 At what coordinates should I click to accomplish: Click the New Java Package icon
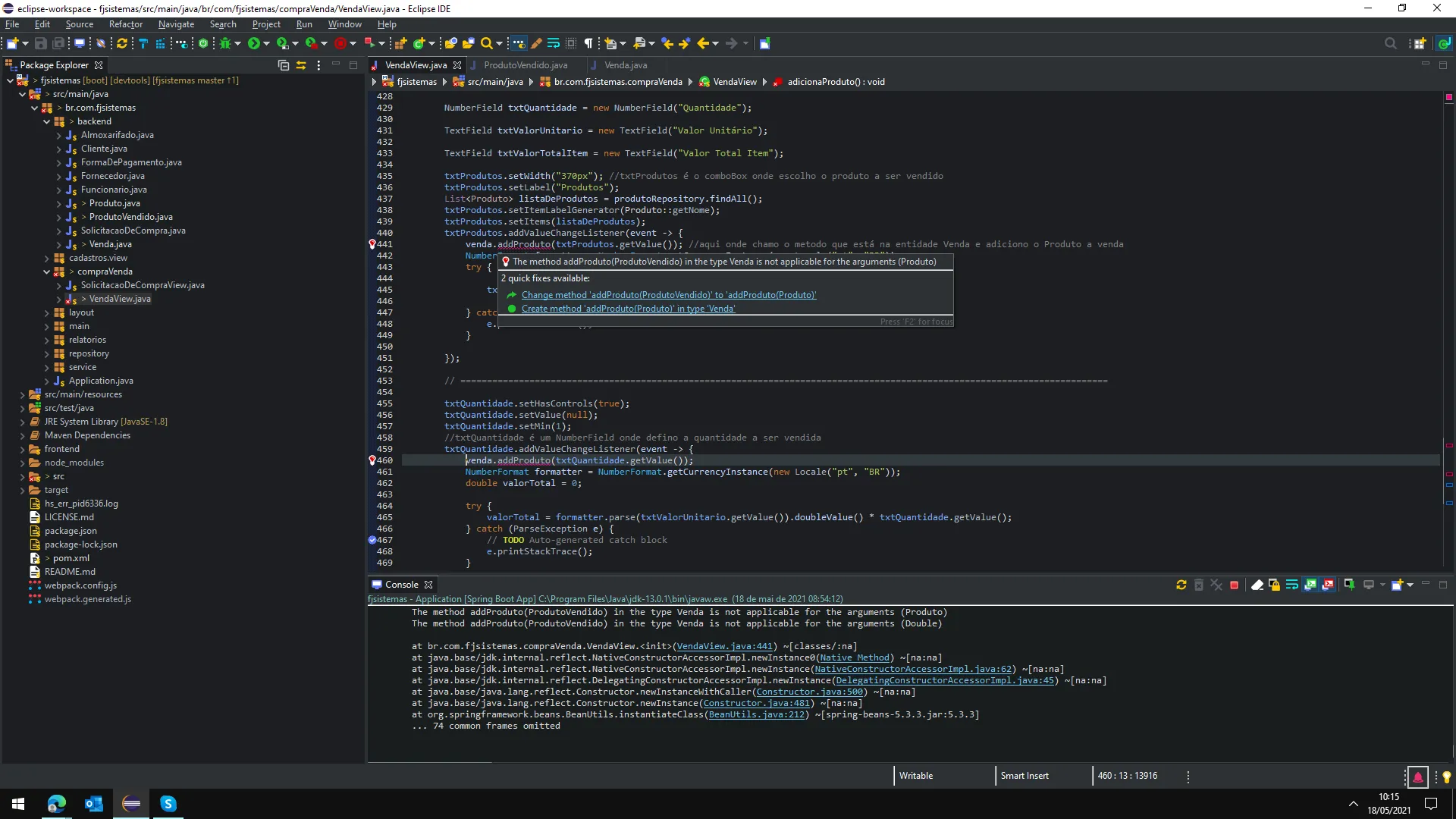pyautogui.click(x=400, y=43)
